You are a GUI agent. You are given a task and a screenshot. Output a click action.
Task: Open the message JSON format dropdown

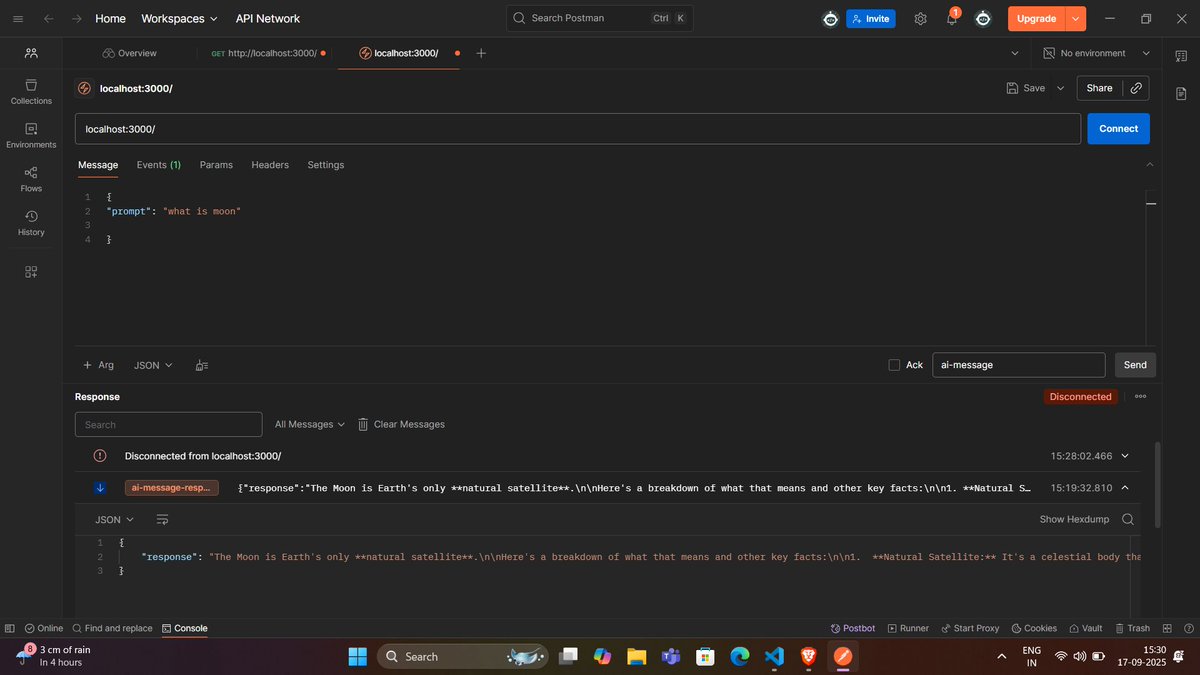pos(153,365)
